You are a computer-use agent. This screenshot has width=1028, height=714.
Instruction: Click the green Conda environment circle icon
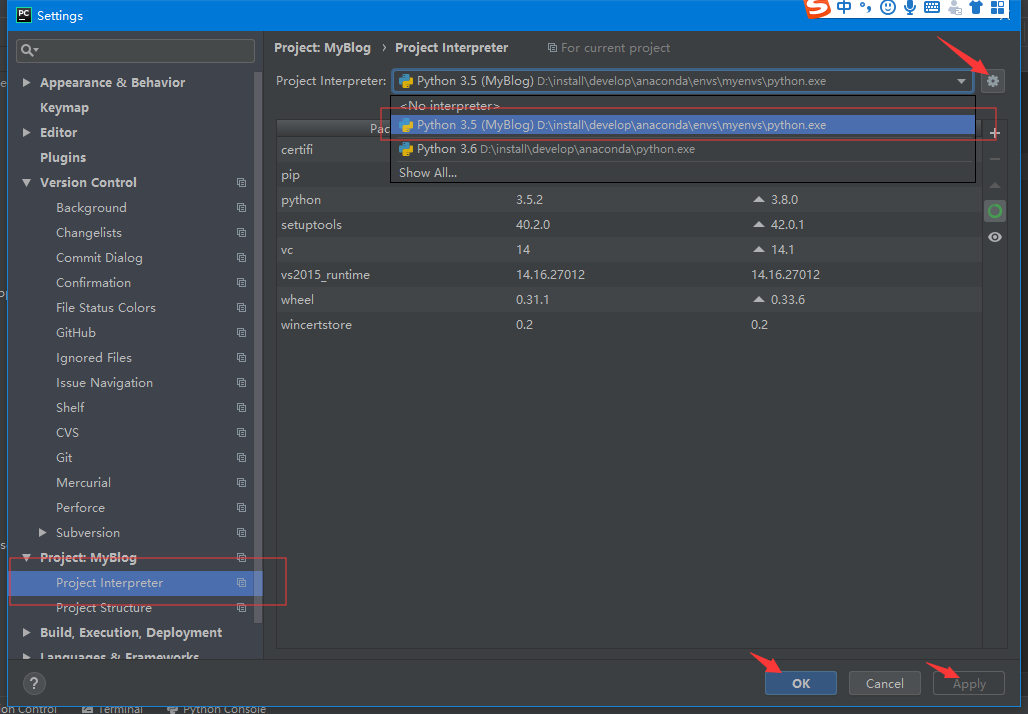(x=995, y=211)
